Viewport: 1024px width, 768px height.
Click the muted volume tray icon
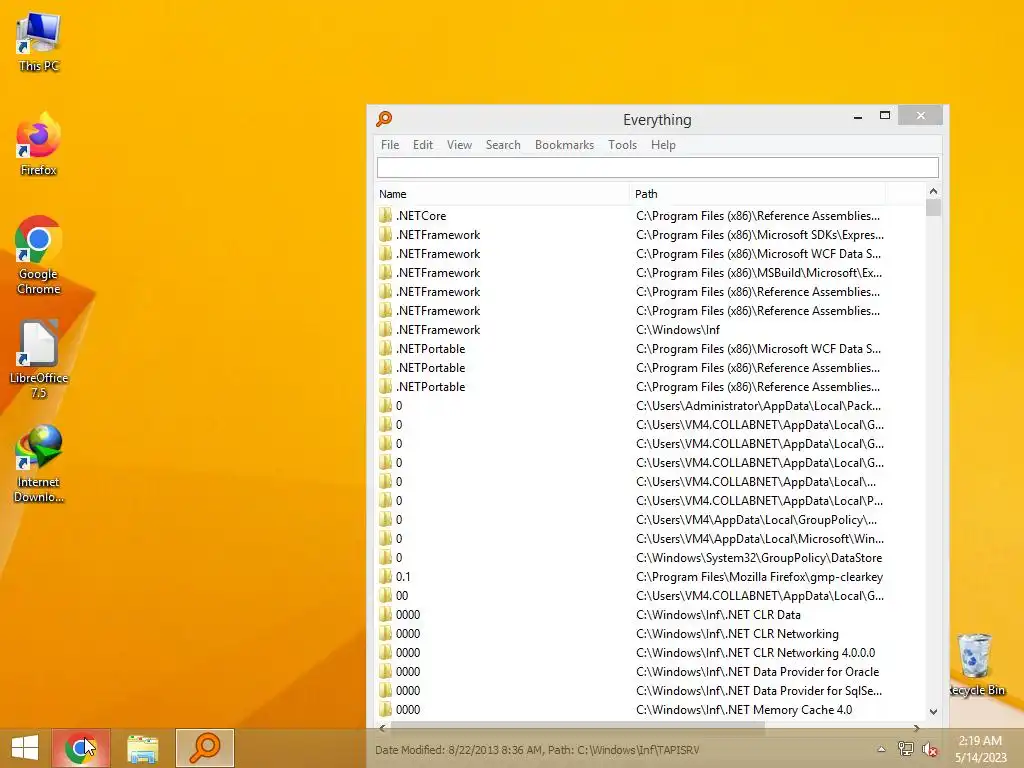[929, 749]
